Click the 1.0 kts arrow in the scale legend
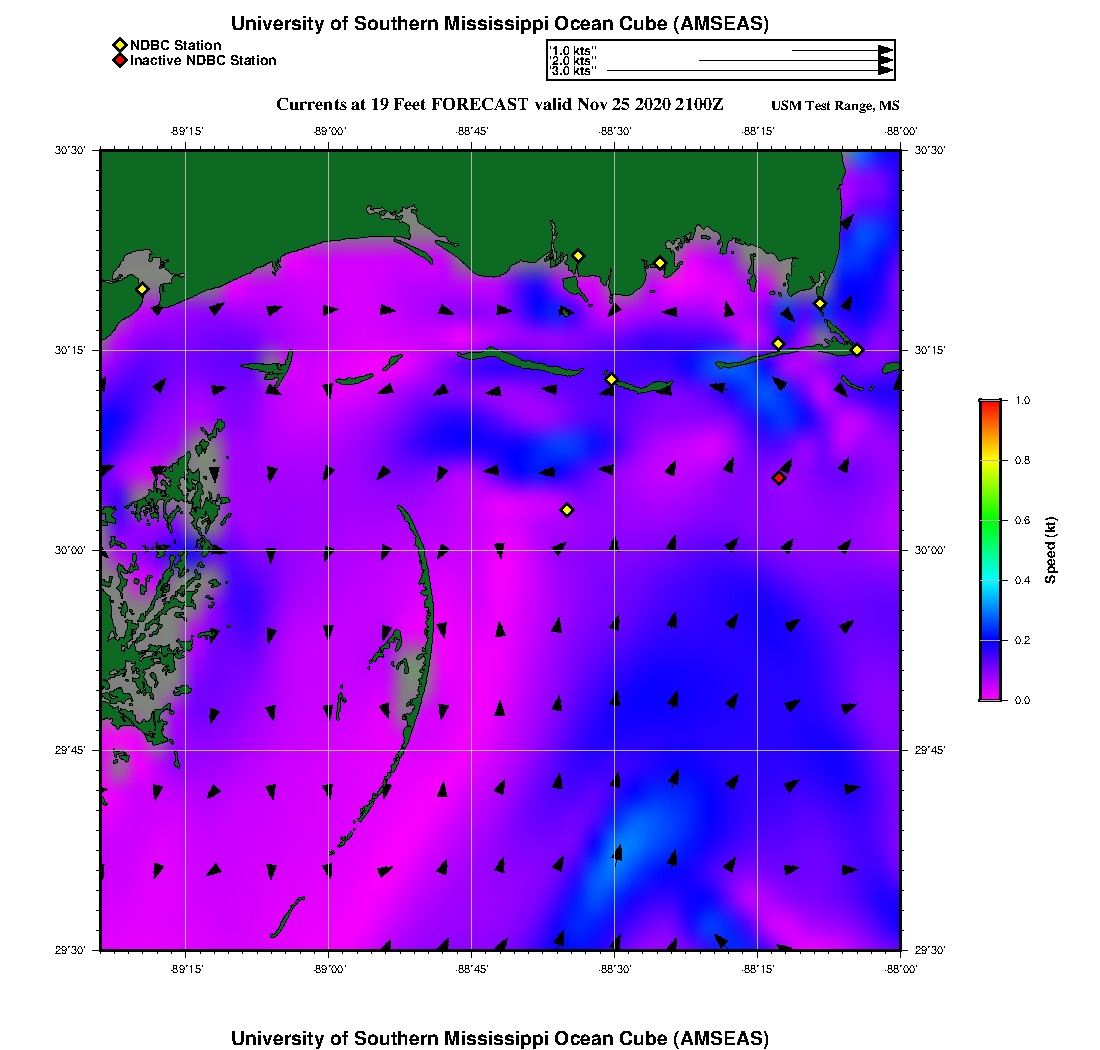This screenshot has width=1100, height=1050. pyautogui.click(x=840, y=49)
